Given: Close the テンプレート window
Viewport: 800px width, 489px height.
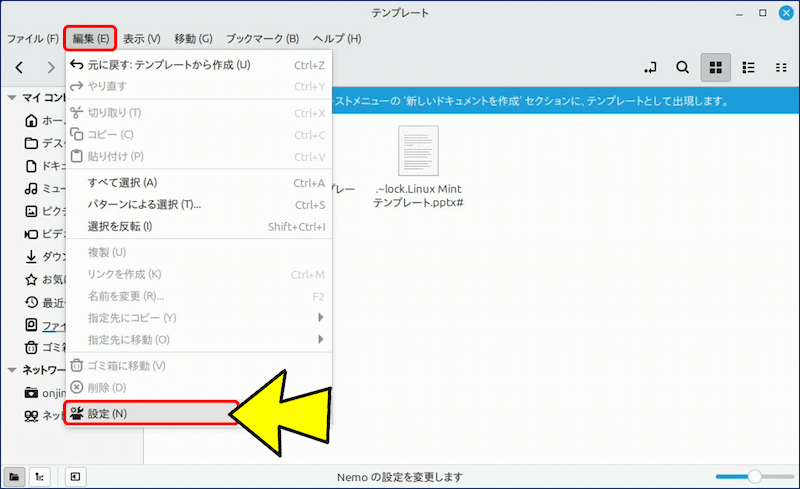Looking at the screenshot, I should (786, 13).
